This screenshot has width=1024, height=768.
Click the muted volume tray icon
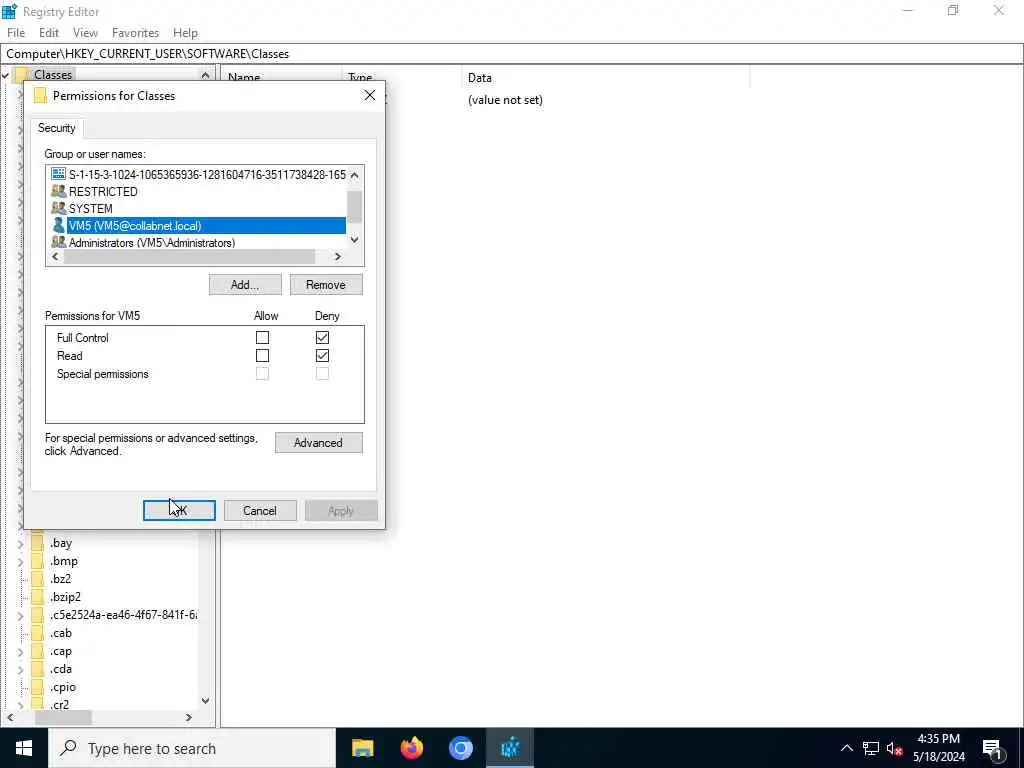[894, 748]
